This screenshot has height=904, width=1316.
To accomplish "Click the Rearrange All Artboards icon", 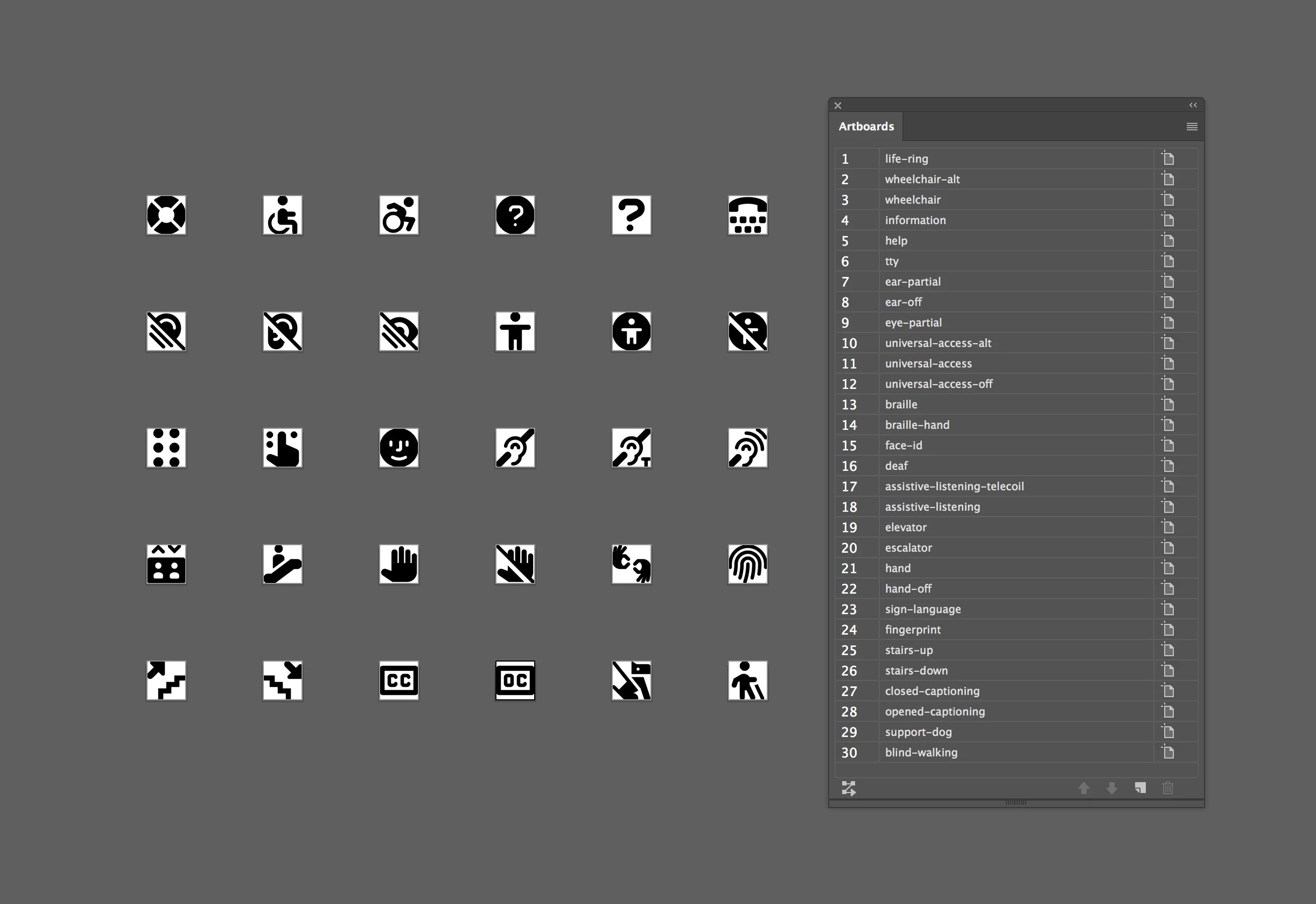I will click(x=848, y=788).
